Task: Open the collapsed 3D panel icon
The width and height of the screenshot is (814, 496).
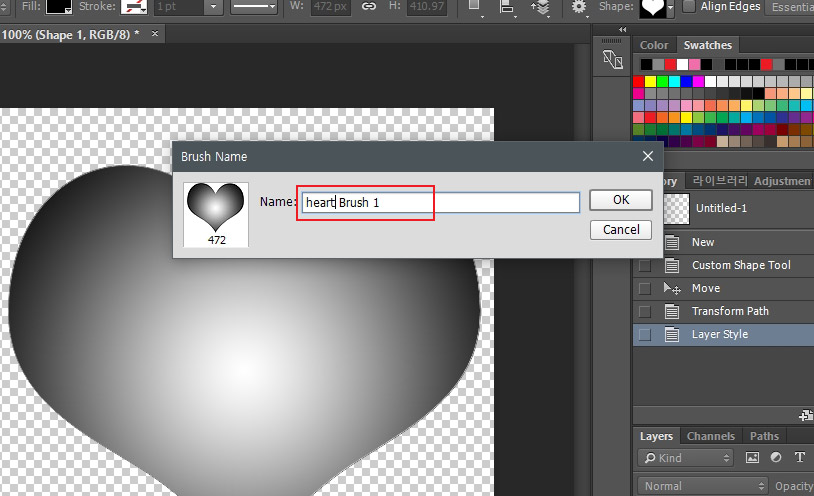Action: coord(613,59)
